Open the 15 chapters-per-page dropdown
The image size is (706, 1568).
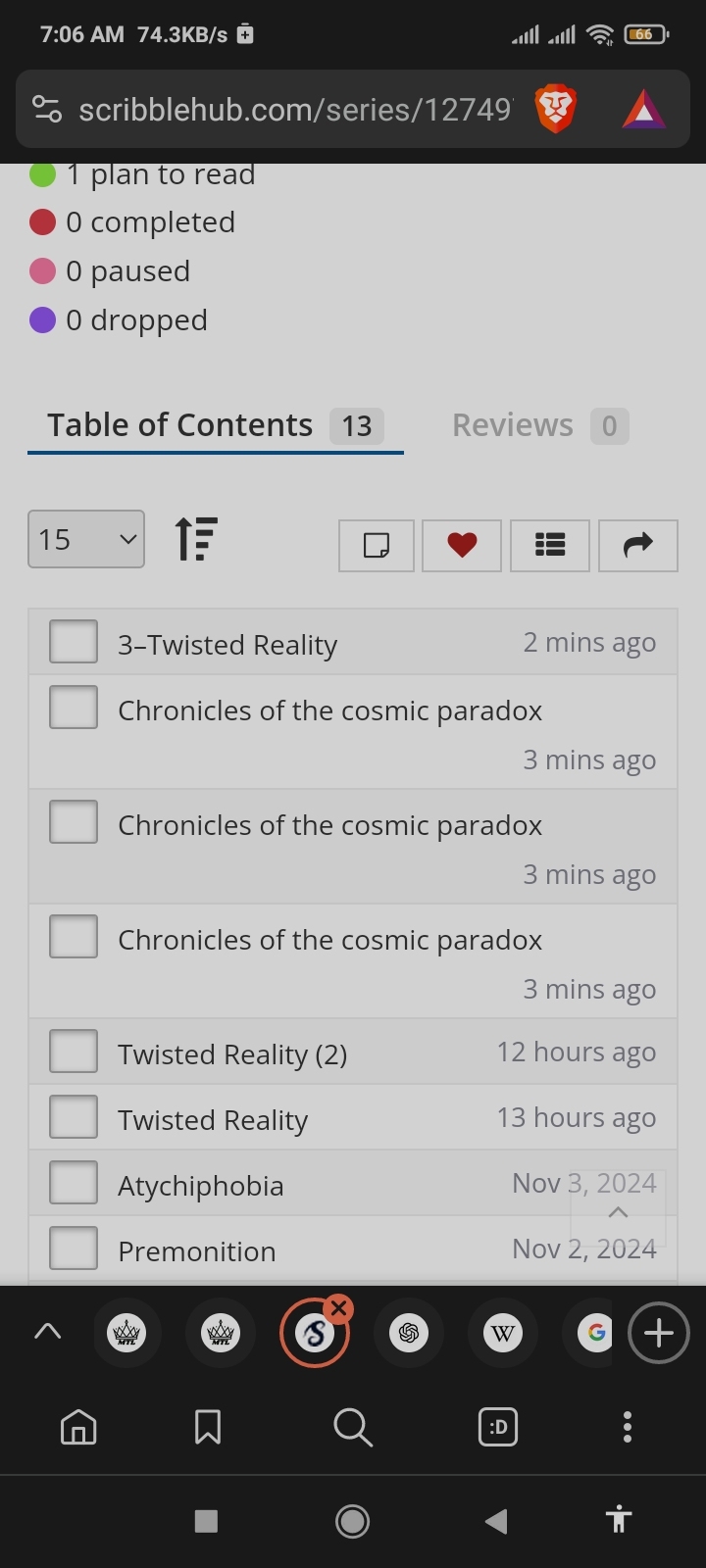[x=86, y=539]
